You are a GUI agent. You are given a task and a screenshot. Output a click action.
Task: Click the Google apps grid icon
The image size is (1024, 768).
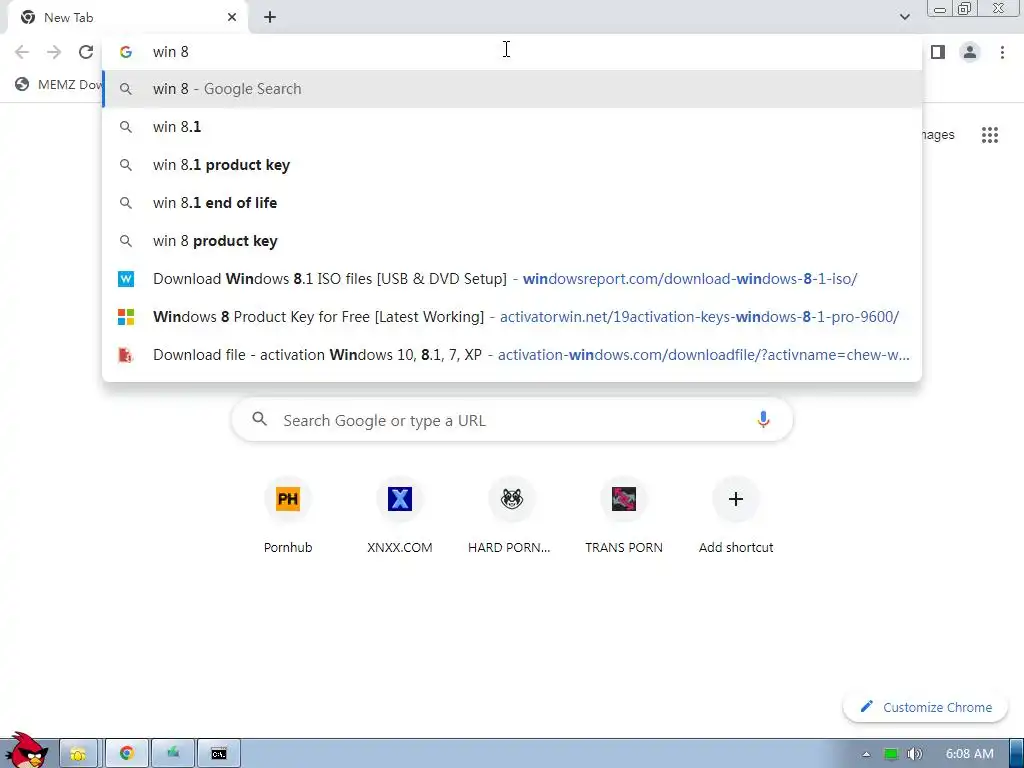click(x=989, y=135)
